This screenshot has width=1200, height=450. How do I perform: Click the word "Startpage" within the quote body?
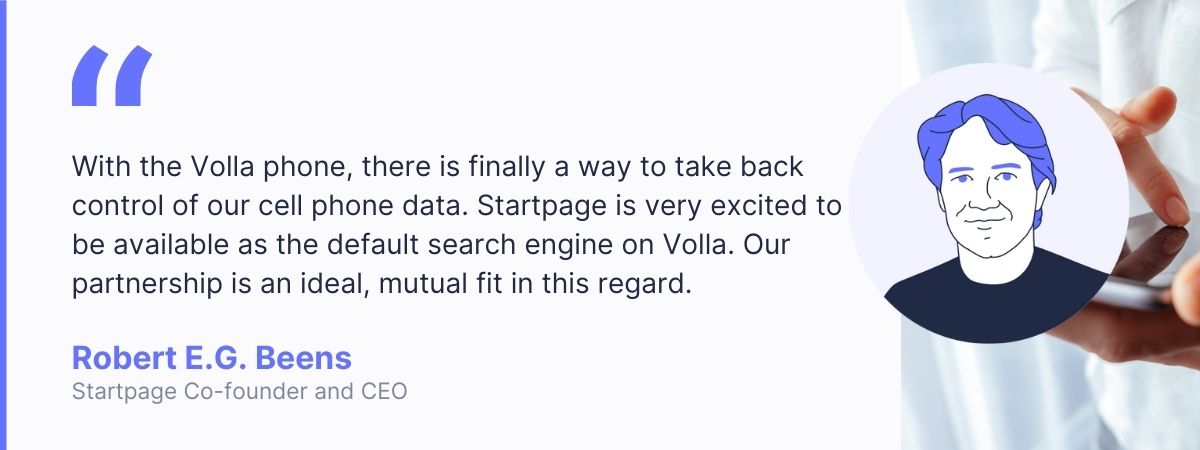(530, 204)
